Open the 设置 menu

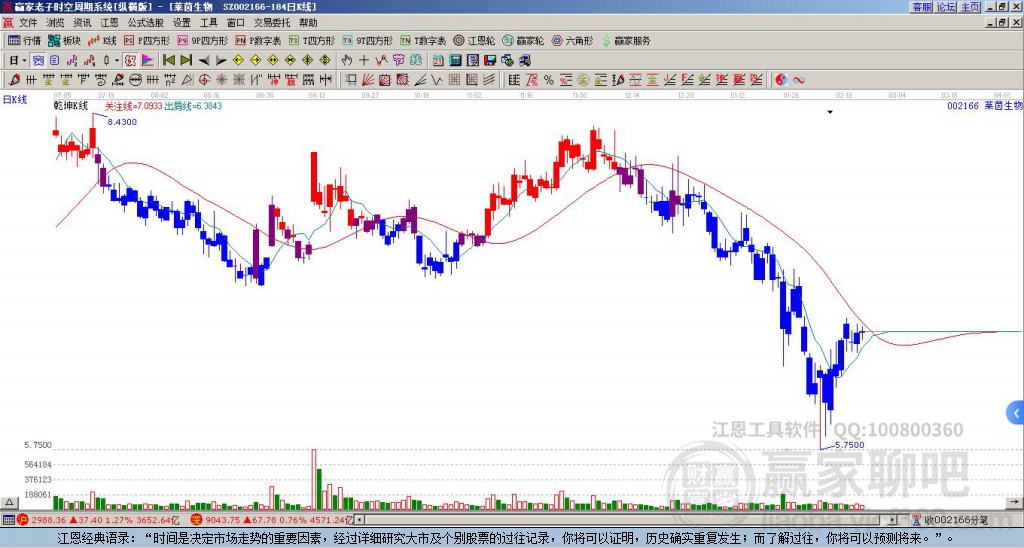tap(182, 23)
